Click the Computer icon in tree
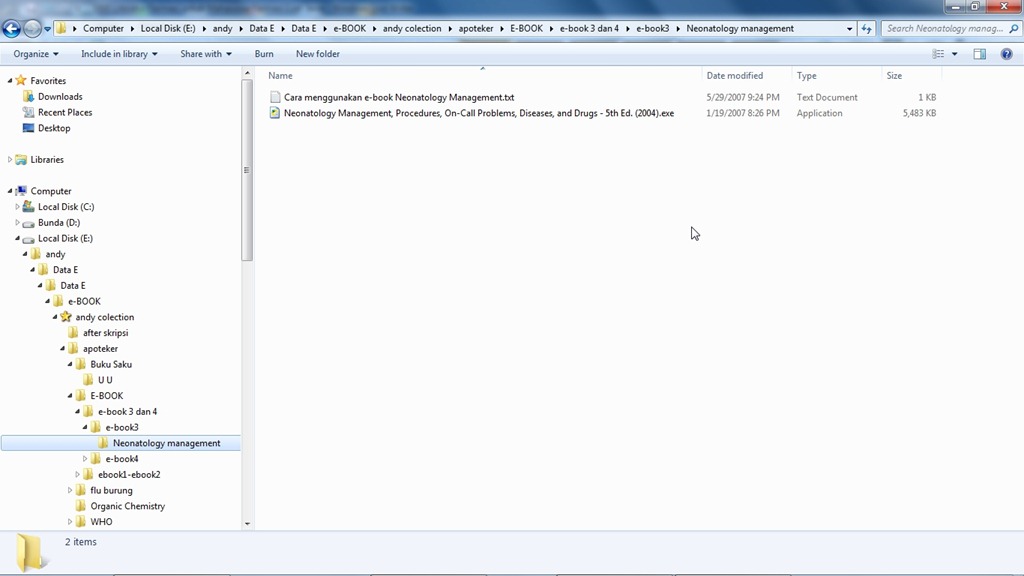 point(21,191)
